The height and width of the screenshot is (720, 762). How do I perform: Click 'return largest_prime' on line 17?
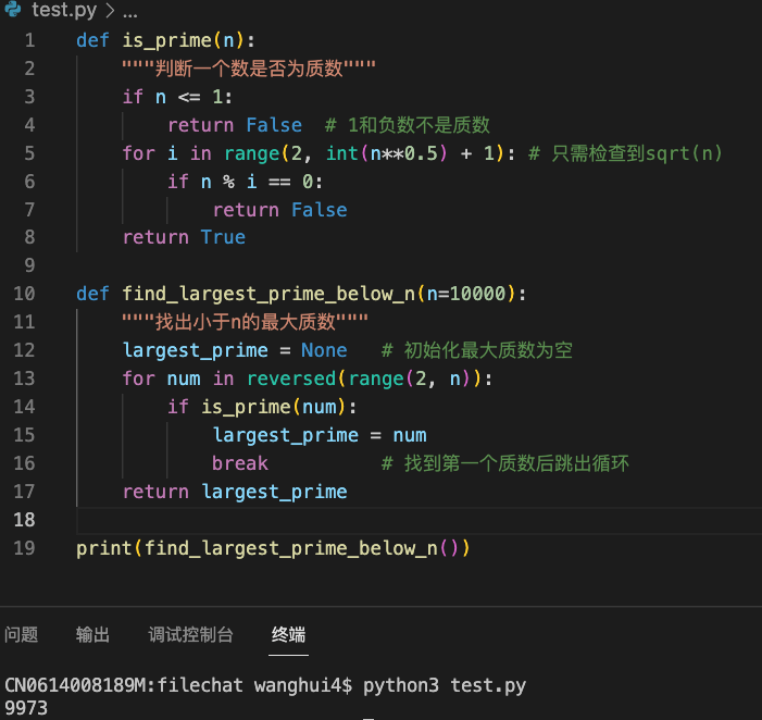(x=235, y=492)
